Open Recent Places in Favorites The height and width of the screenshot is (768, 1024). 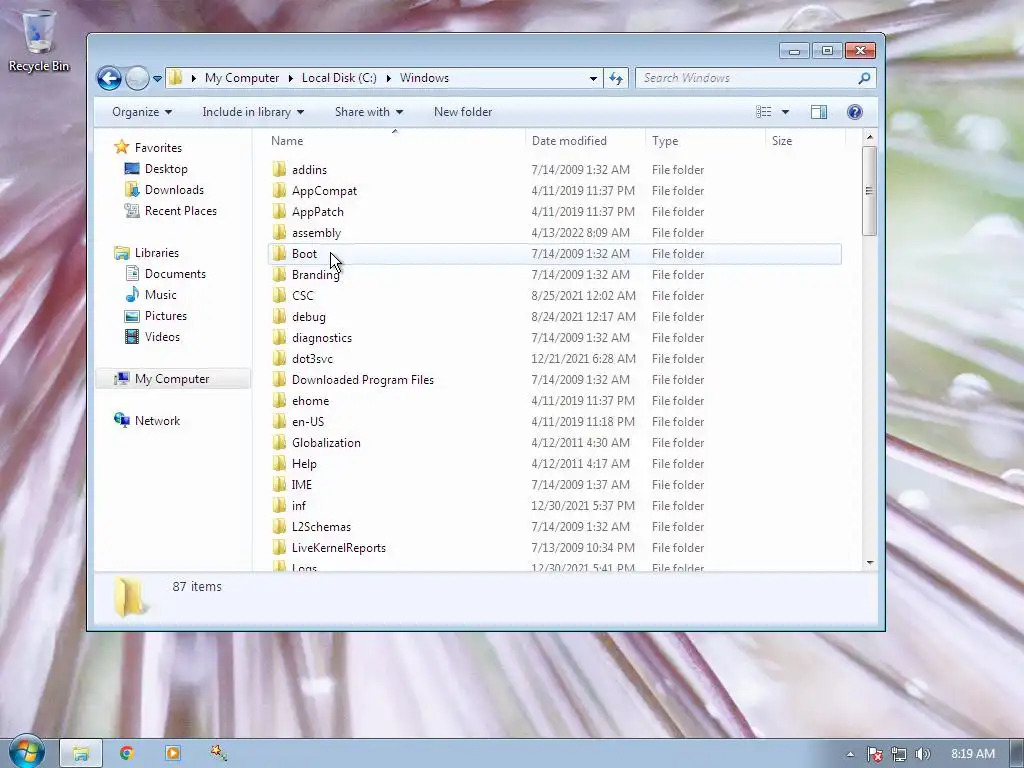pyautogui.click(x=181, y=211)
